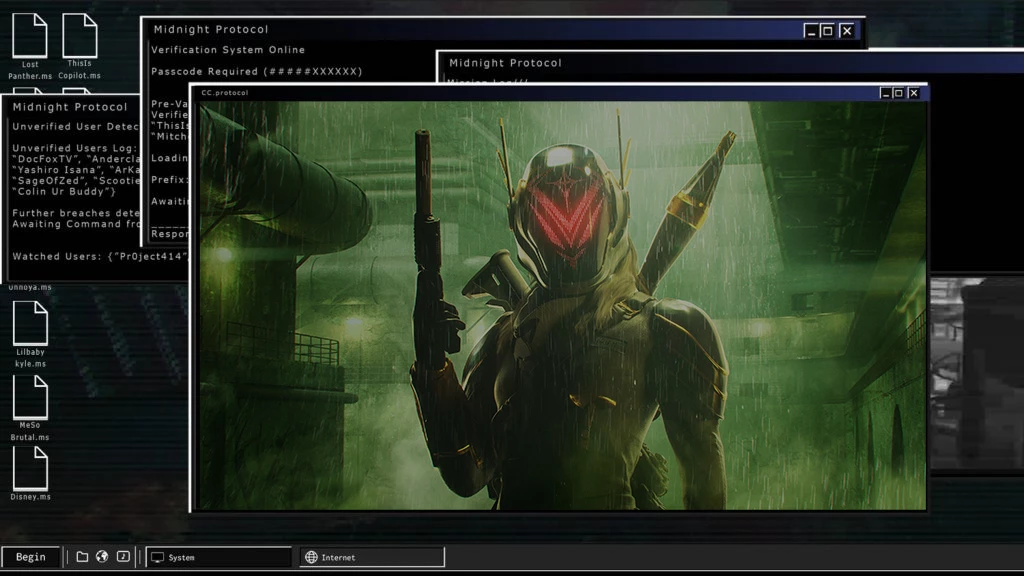Click the armored figure image in CC.protocol
The image size is (1024, 576).
coord(562,305)
